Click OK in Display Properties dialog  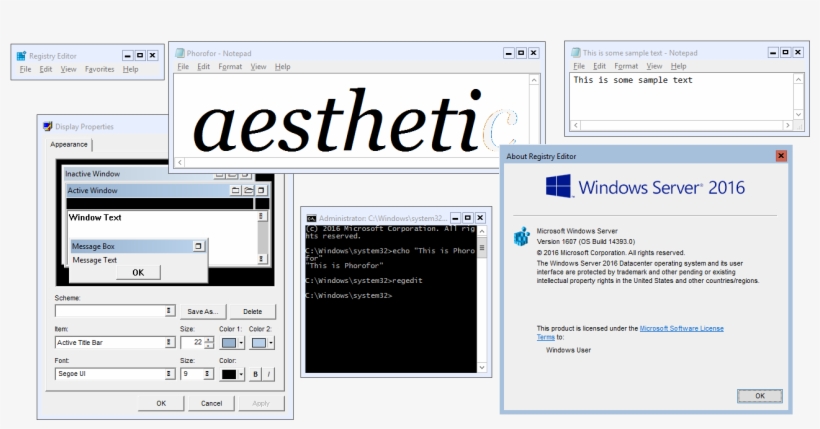coord(161,403)
